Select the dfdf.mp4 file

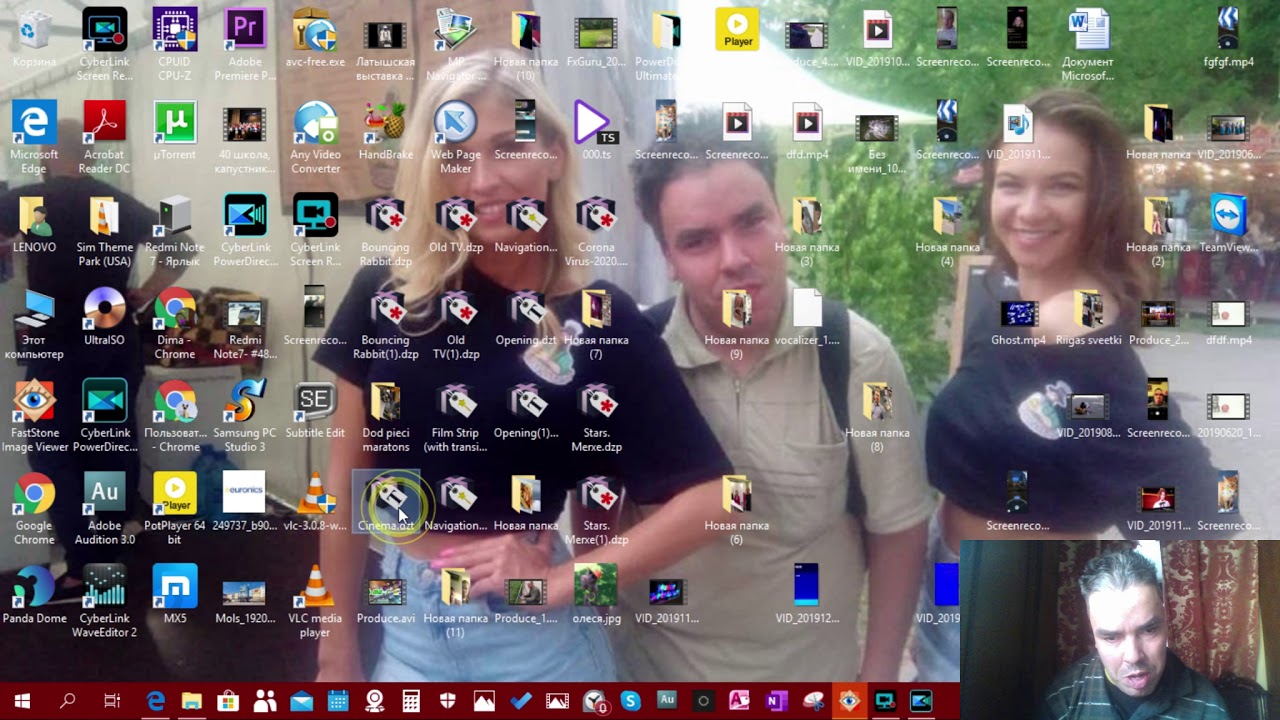tap(1228, 322)
